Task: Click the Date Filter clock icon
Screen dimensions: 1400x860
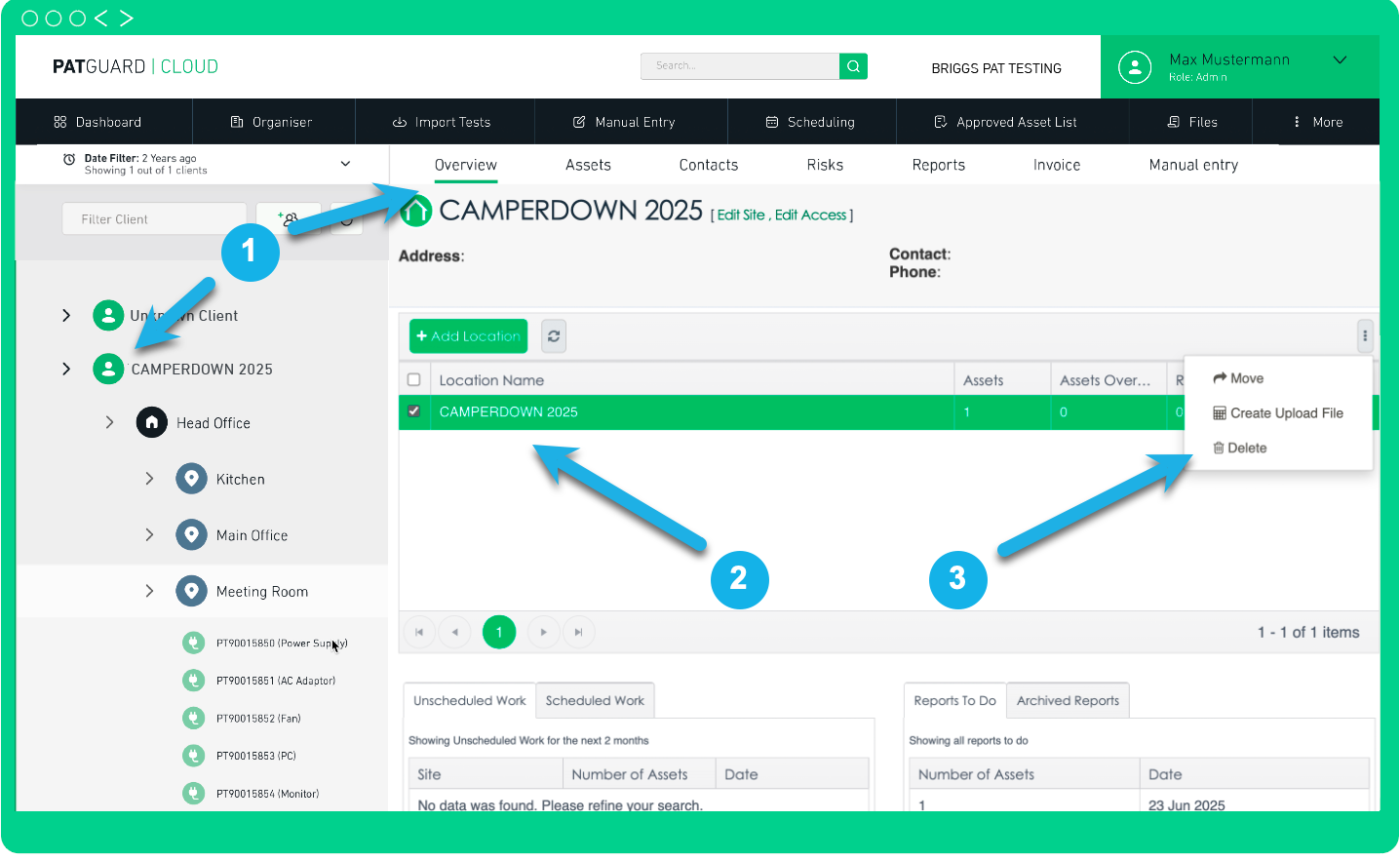Action: tap(69, 160)
